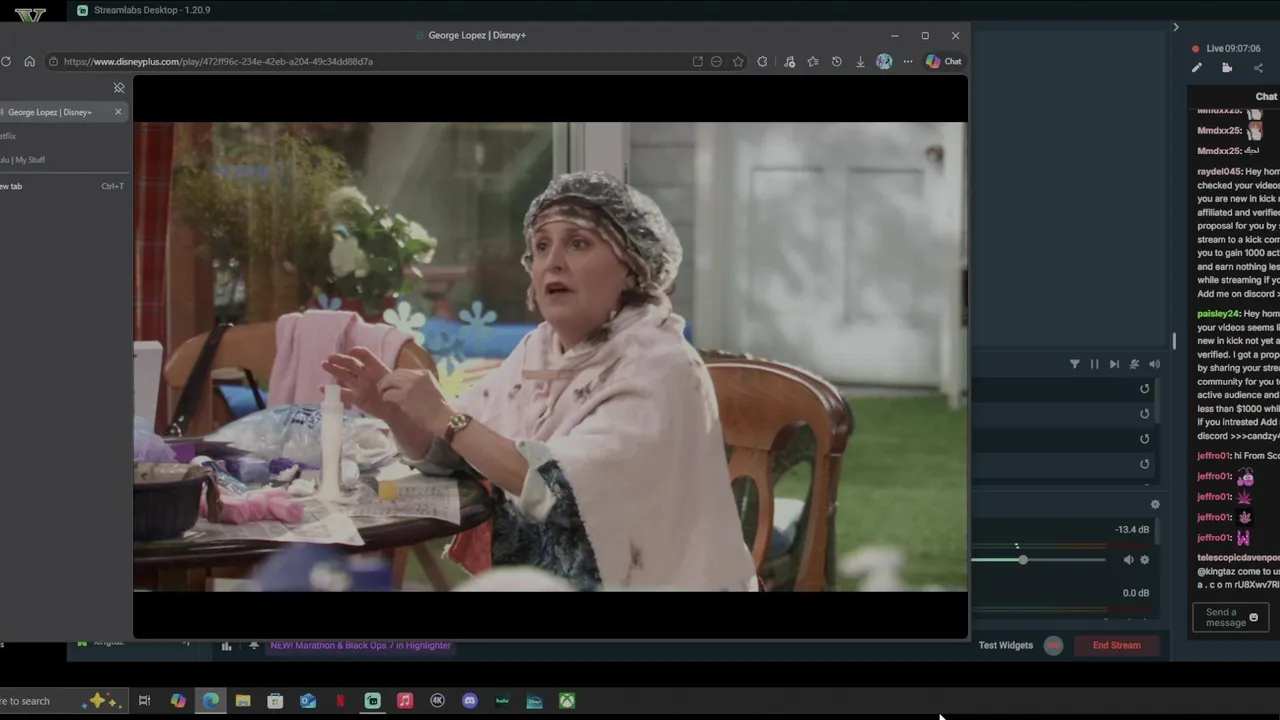This screenshot has height=720, width=1280.
Task: Open the Xbox app in the taskbar
Action: [567, 701]
